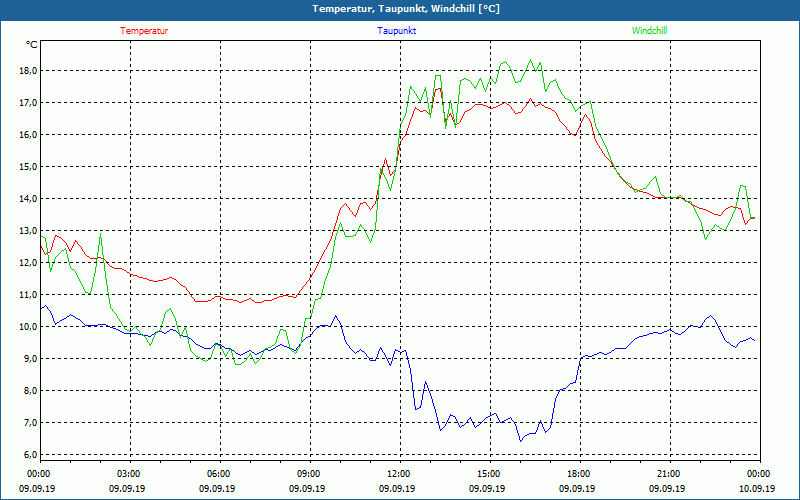Screen dimensions: 800x500
Task: Click the '18:00' time label
Action: (580, 474)
